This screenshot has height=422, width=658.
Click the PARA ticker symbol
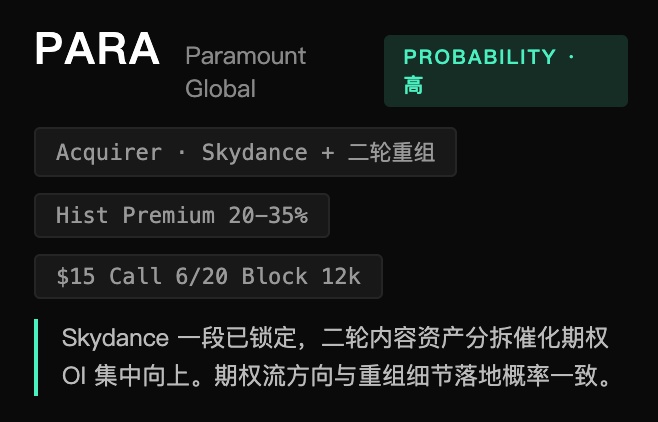[x=97, y=50]
